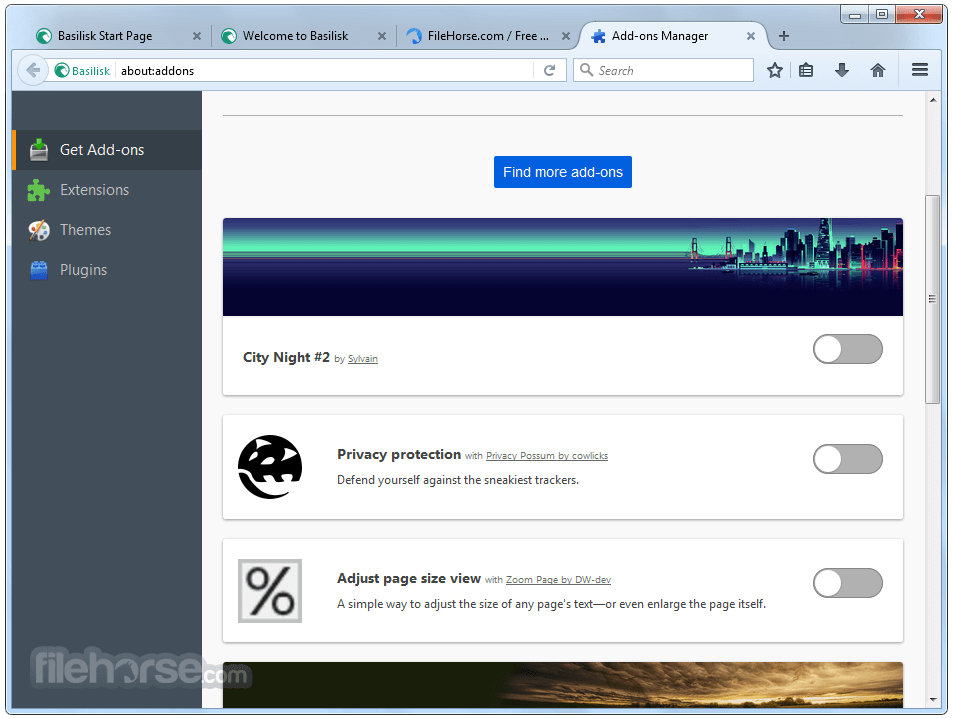Screen dimensions: 953x719
Task: Open the Zoom Page by DW-dev link
Action: click(x=559, y=580)
